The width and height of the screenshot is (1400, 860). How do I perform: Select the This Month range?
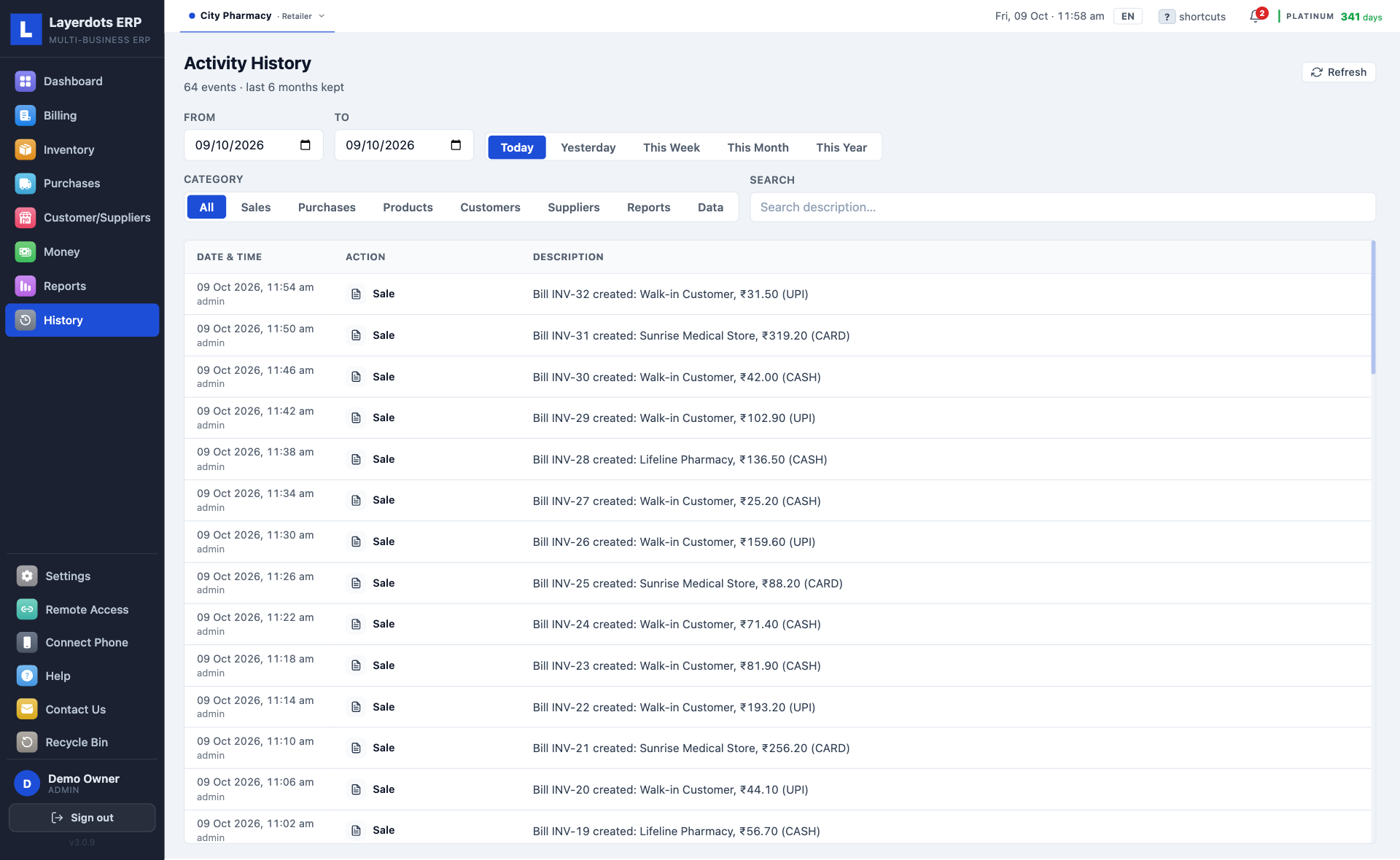pyautogui.click(x=758, y=147)
